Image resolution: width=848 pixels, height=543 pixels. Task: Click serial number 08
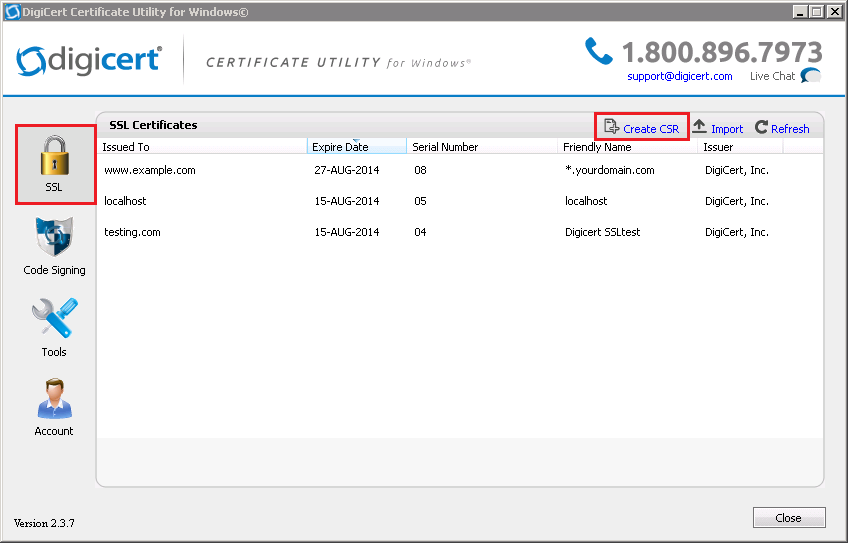pos(420,170)
